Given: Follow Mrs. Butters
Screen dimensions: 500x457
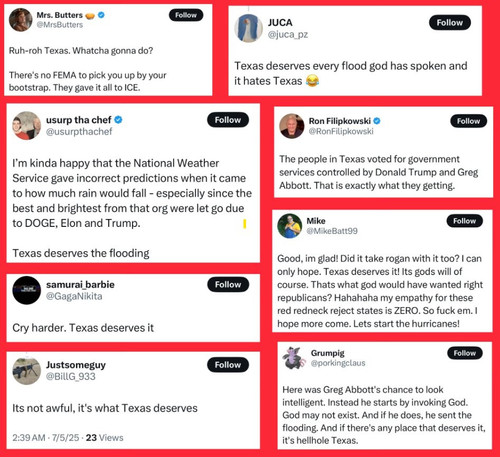Looking at the screenshot, I should point(186,15).
